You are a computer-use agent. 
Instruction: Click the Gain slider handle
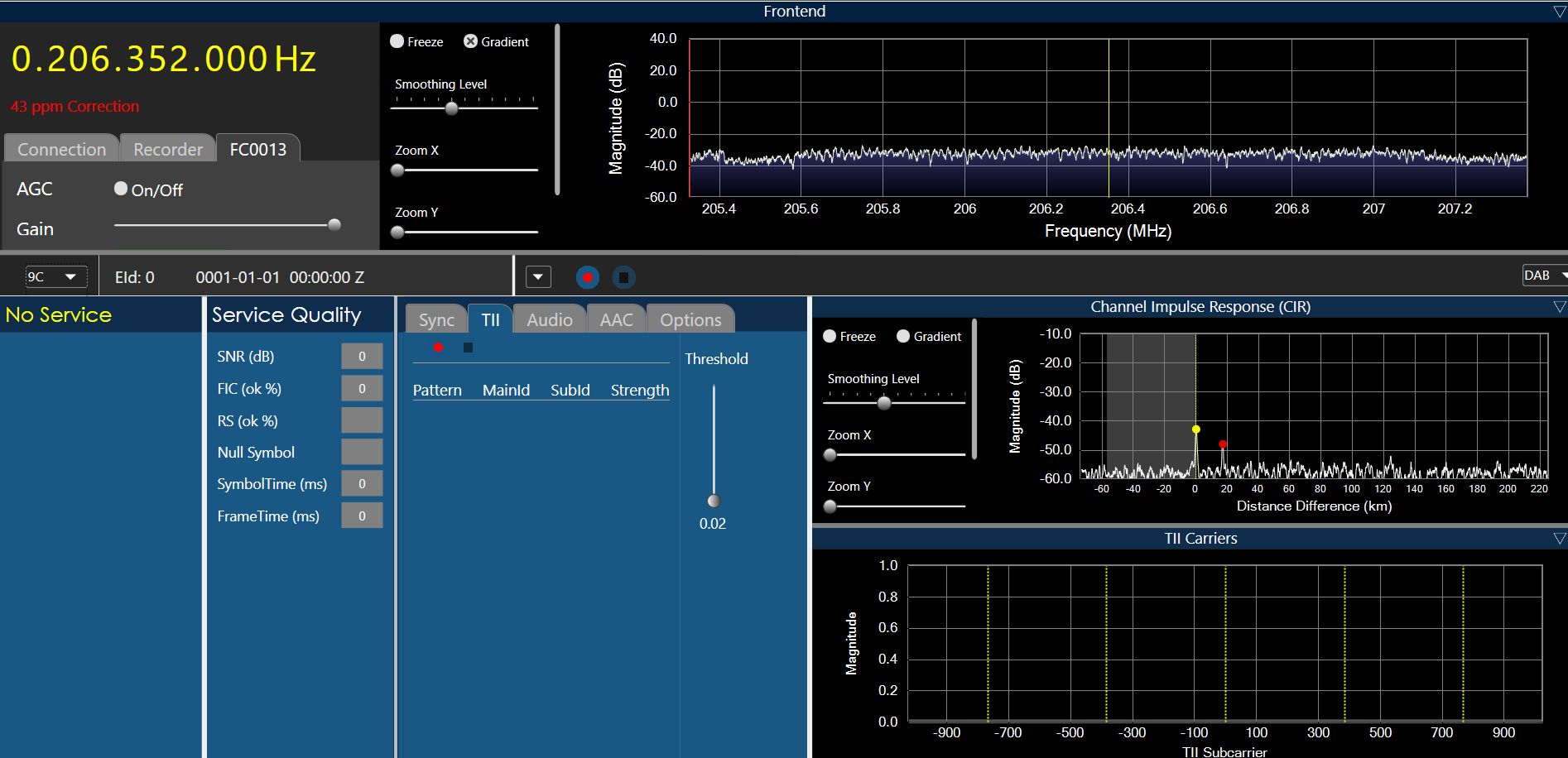(x=334, y=224)
